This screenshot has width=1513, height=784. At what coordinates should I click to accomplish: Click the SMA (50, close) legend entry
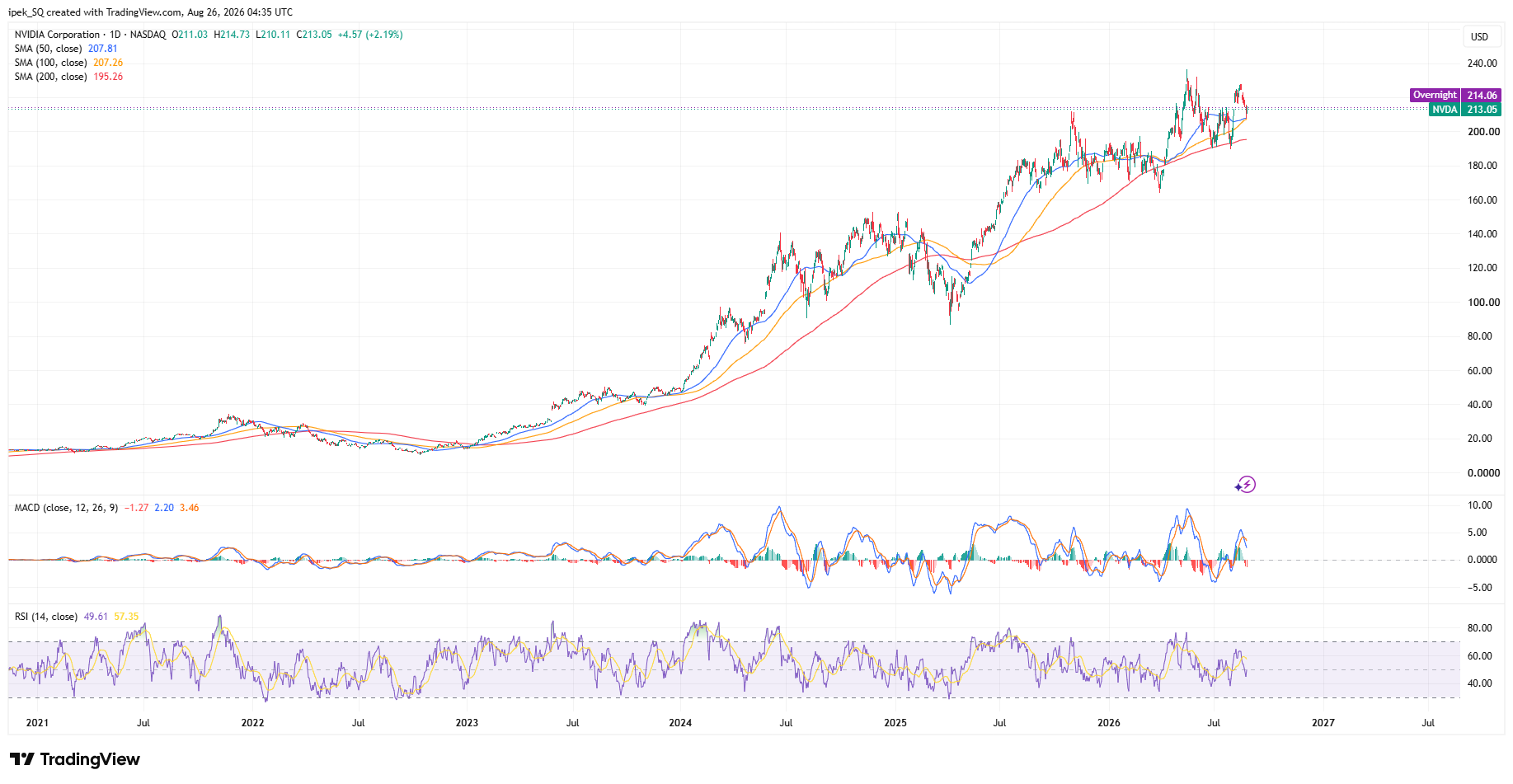[48, 49]
